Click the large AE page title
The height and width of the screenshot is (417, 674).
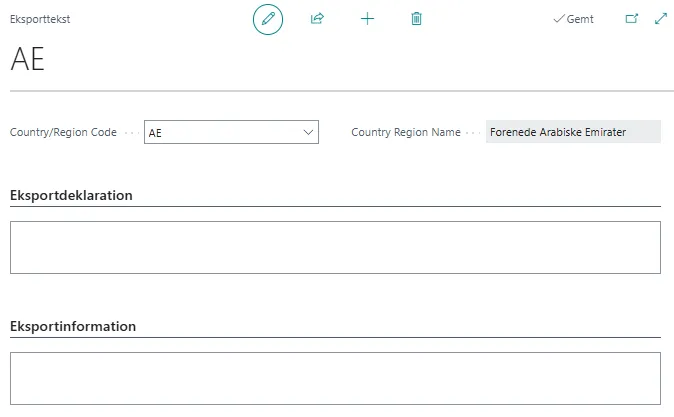28,60
